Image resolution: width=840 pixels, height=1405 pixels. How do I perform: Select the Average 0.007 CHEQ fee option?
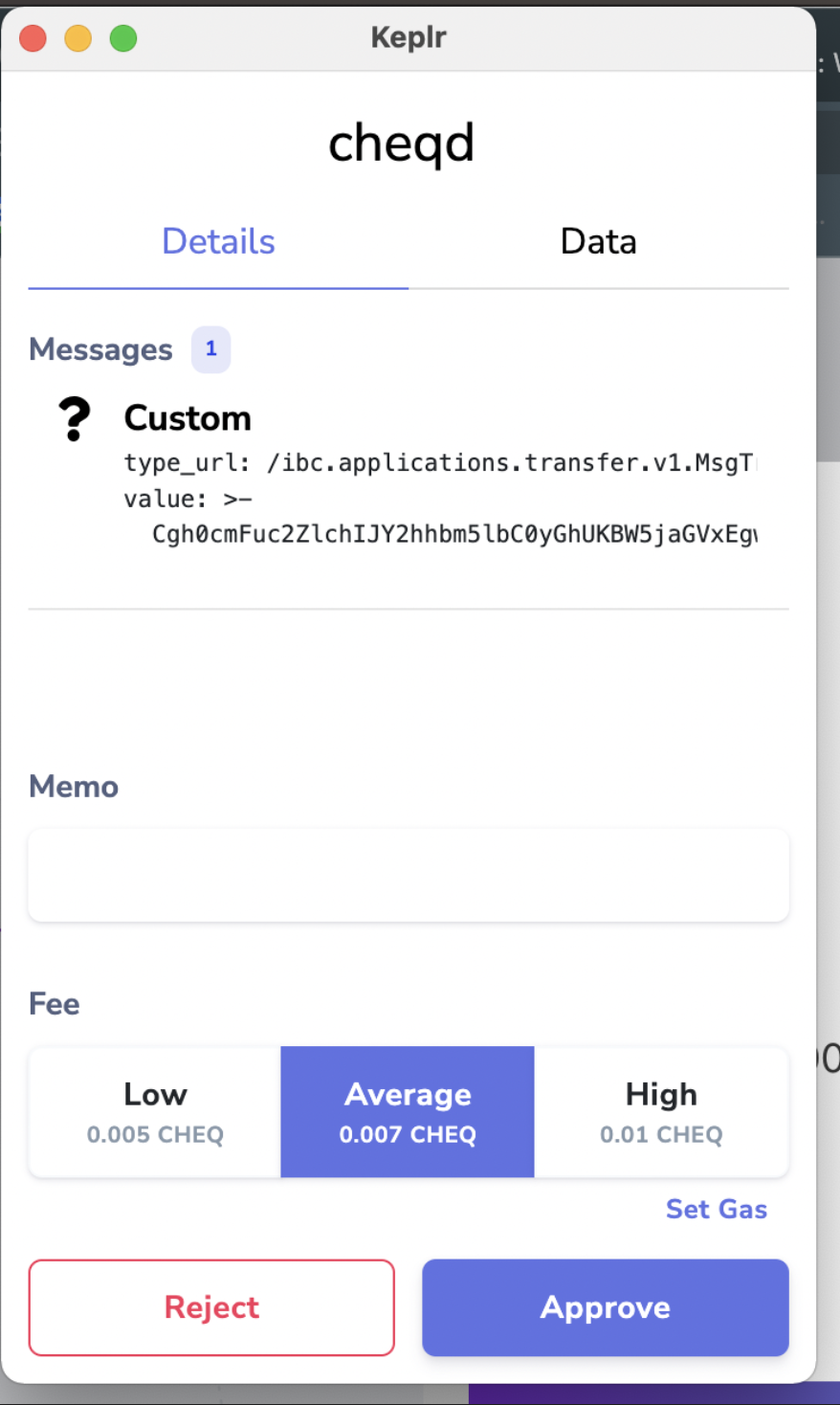pyautogui.click(x=408, y=1112)
